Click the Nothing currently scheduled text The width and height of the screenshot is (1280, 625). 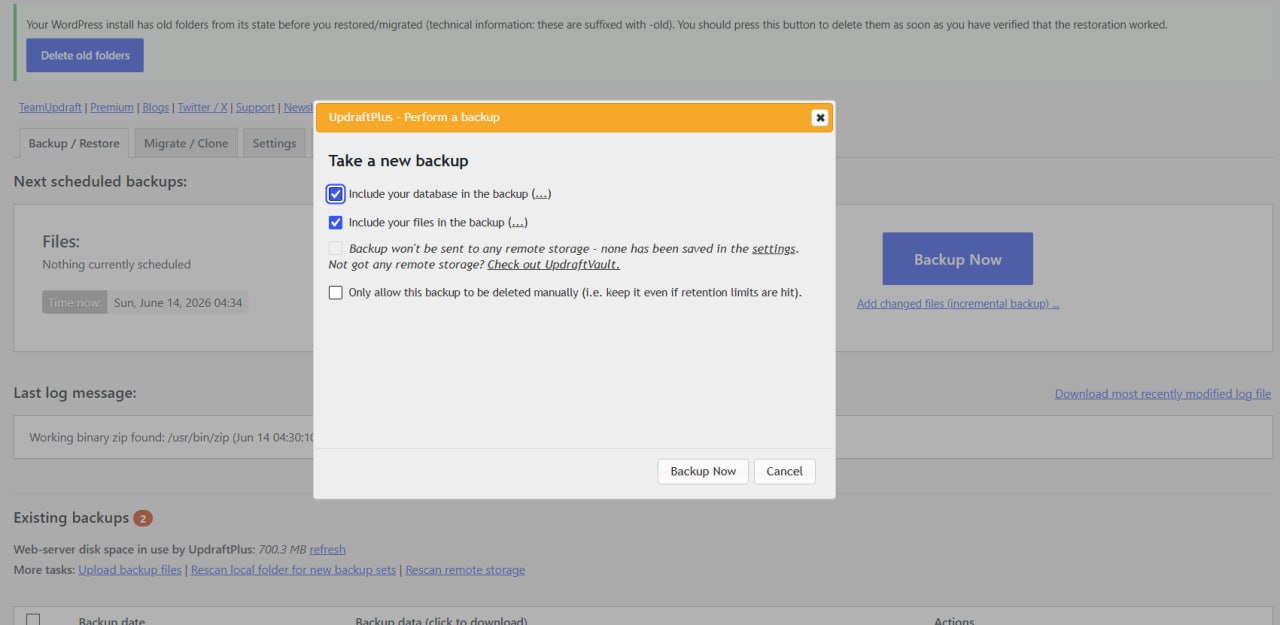point(116,265)
